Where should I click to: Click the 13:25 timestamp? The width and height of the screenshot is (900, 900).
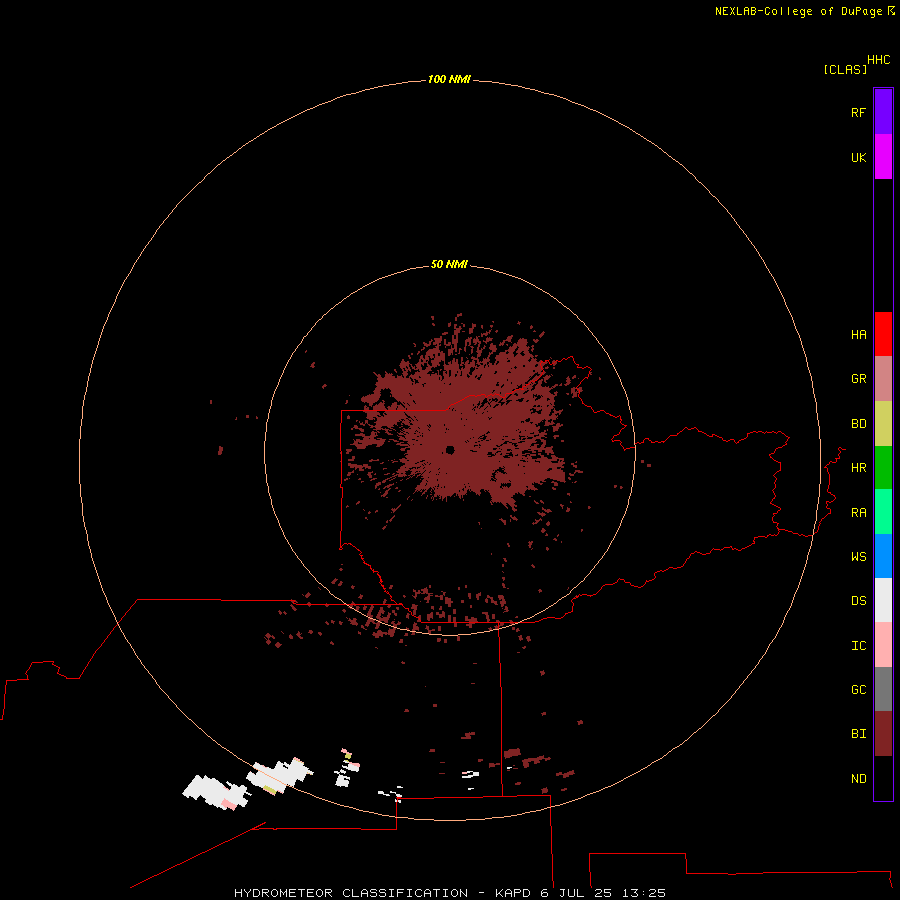(x=643, y=893)
